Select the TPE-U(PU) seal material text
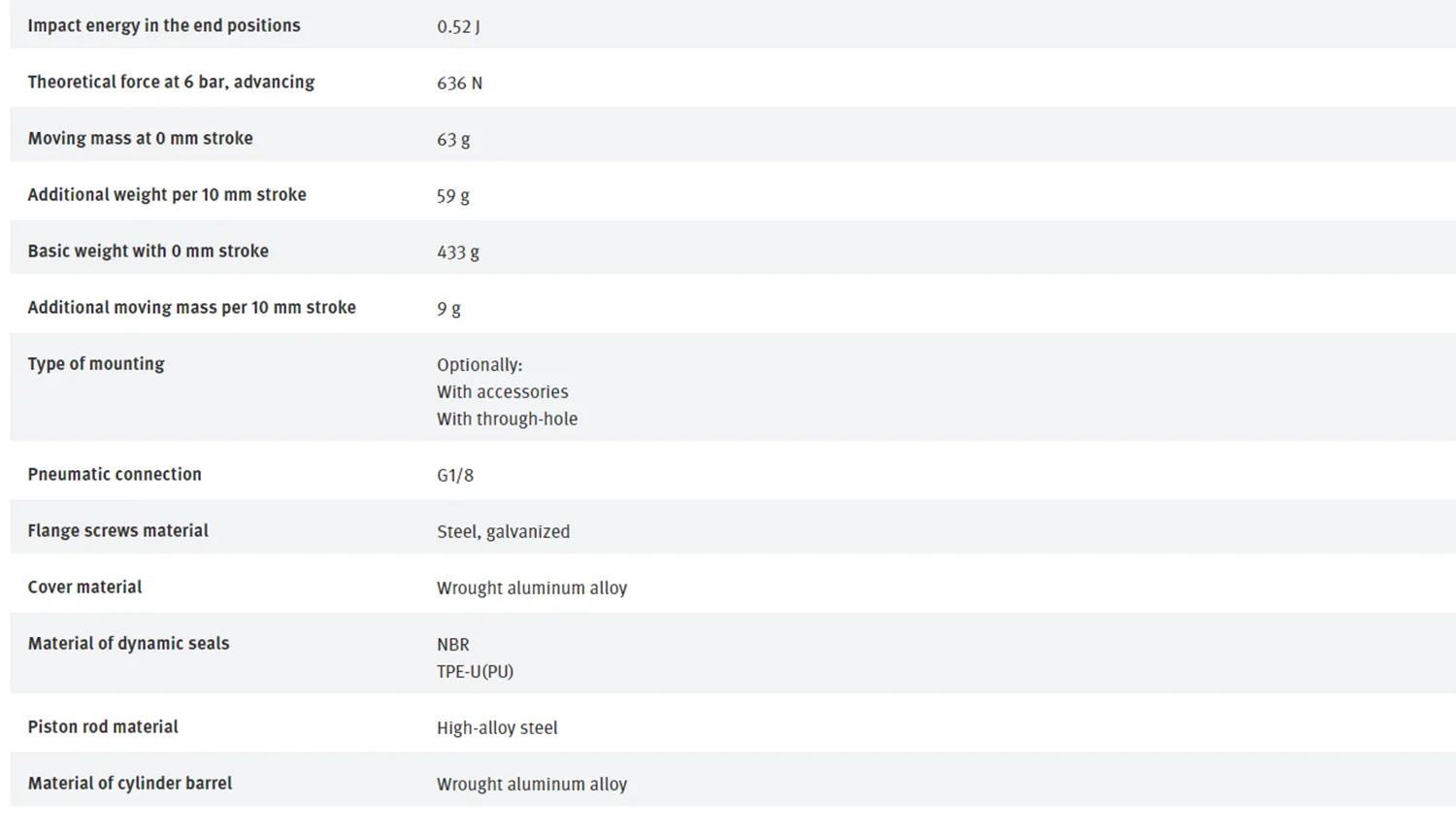 (x=475, y=672)
